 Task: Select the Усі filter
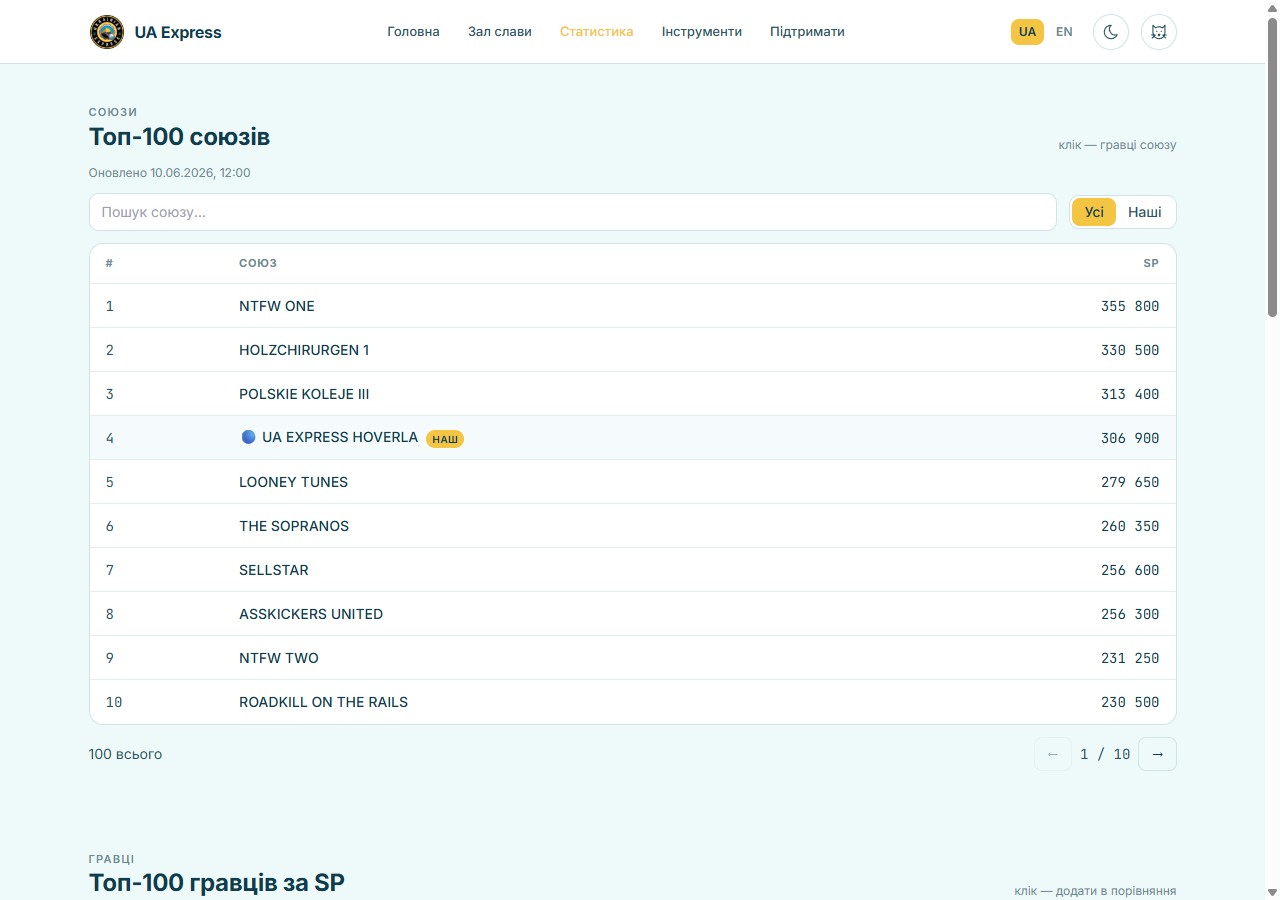1094,212
